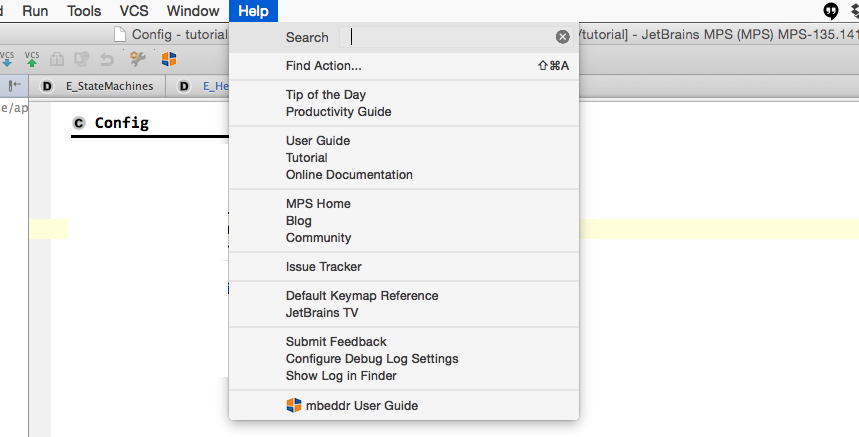The image size is (859, 437).
Task: Click the VCS commit (green arrow) icon
Action: pos(32,59)
